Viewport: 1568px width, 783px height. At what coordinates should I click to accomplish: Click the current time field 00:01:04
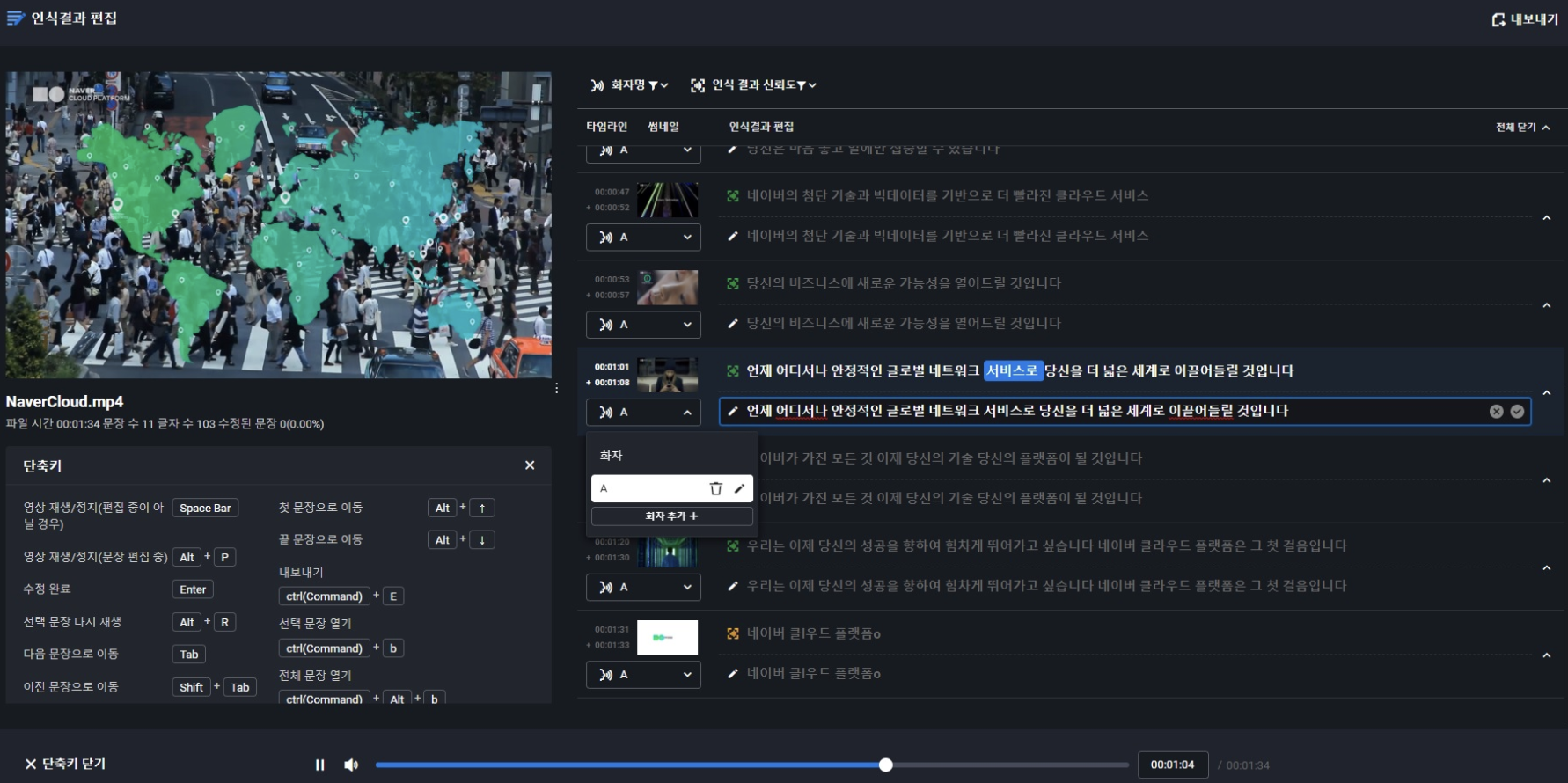click(1173, 765)
